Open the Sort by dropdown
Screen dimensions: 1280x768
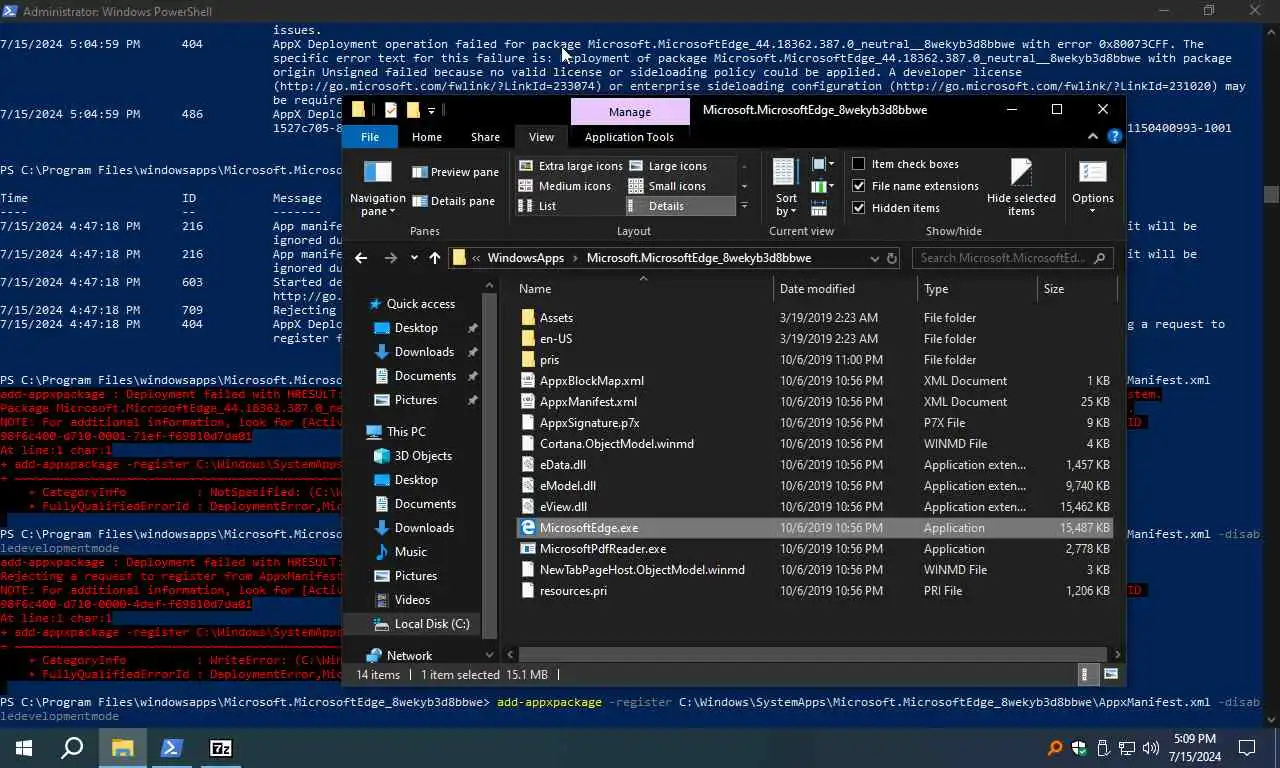[x=786, y=187]
